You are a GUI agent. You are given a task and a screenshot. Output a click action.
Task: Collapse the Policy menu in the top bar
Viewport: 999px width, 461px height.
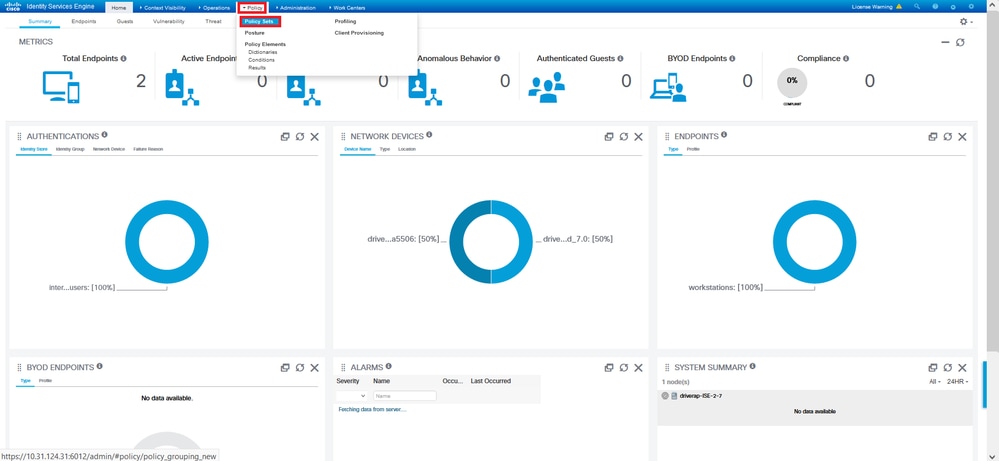[x=252, y=8]
